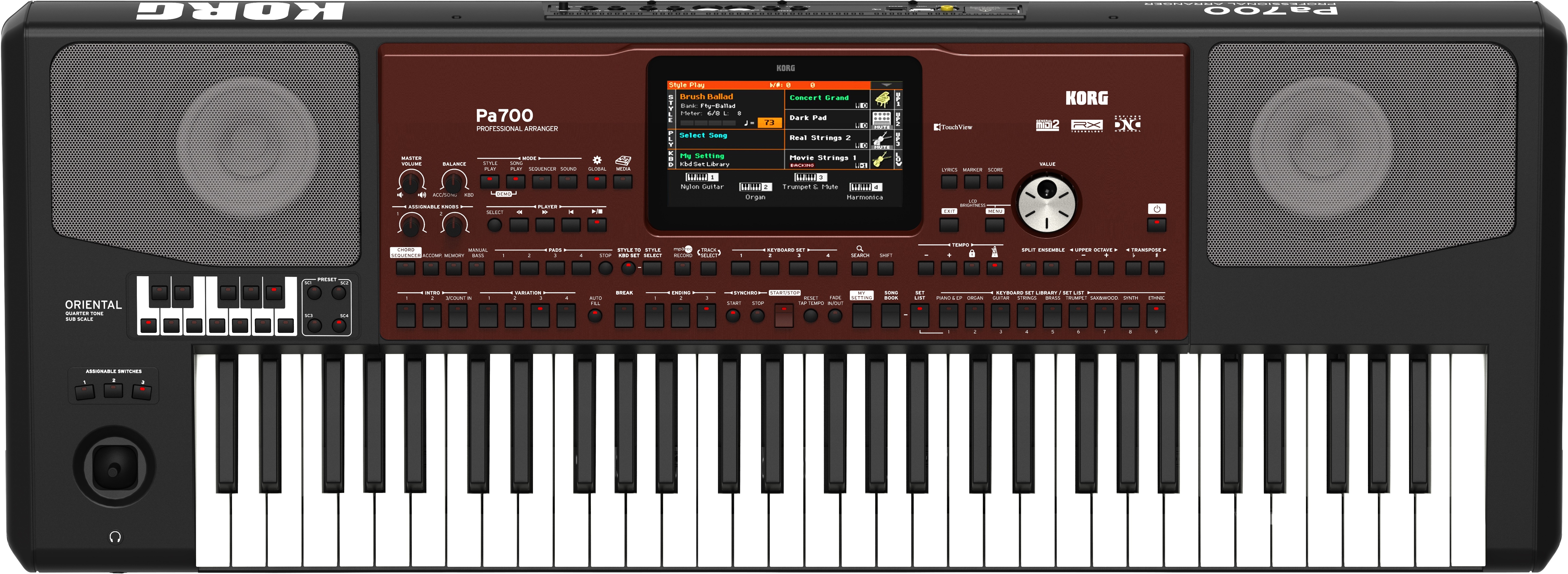Tap the Concert Grand sound name
The image size is (1568, 574).
point(819,98)
